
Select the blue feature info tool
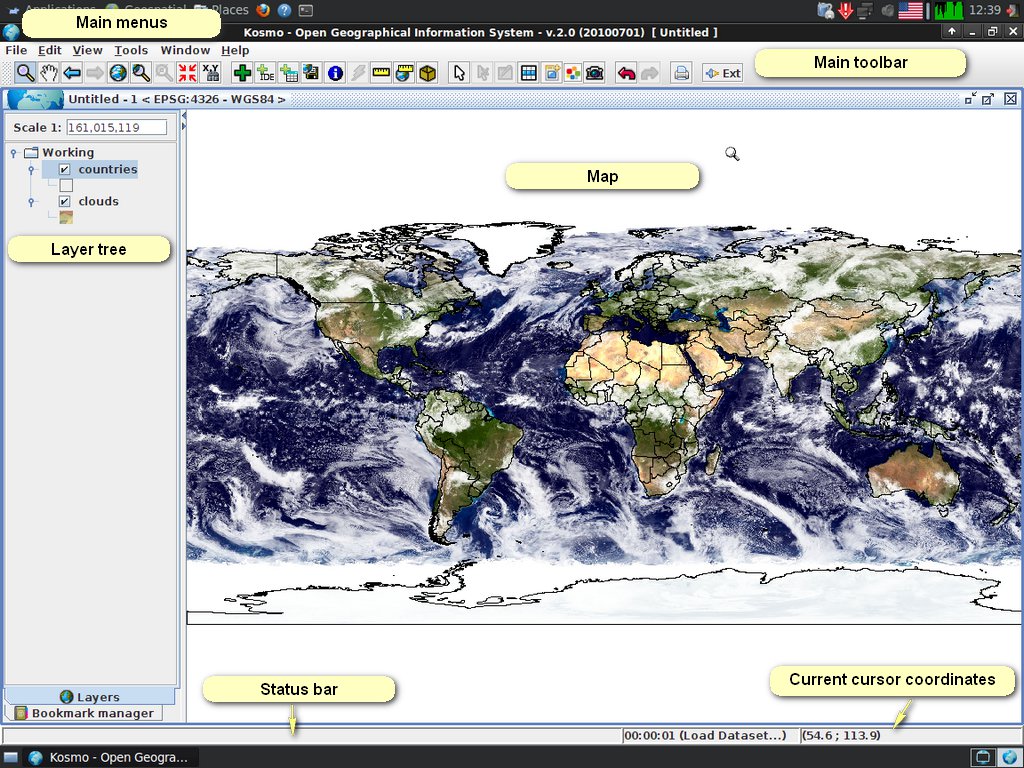click(x=335, y=72)
